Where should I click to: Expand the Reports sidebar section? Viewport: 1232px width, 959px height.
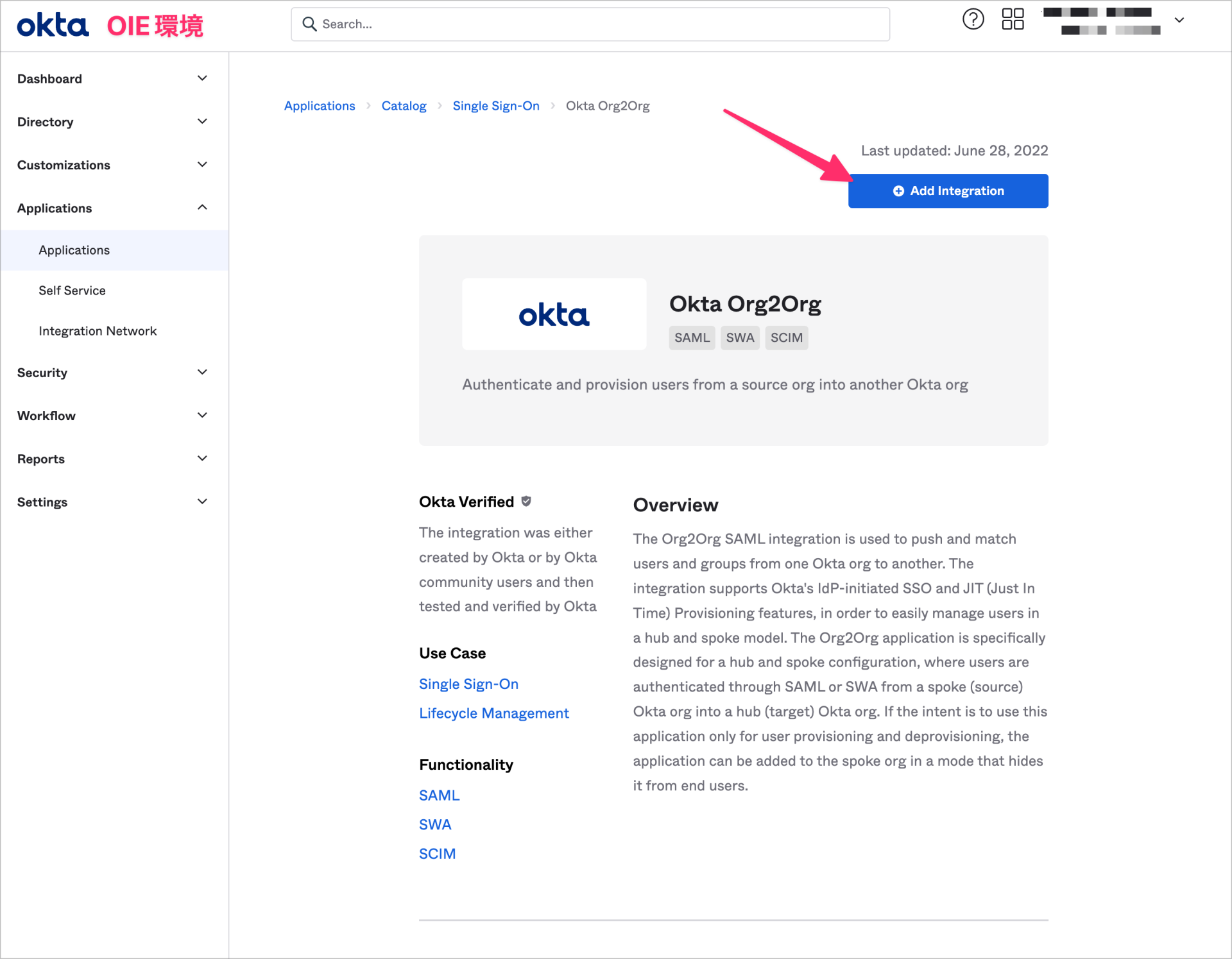click(201, 458)
